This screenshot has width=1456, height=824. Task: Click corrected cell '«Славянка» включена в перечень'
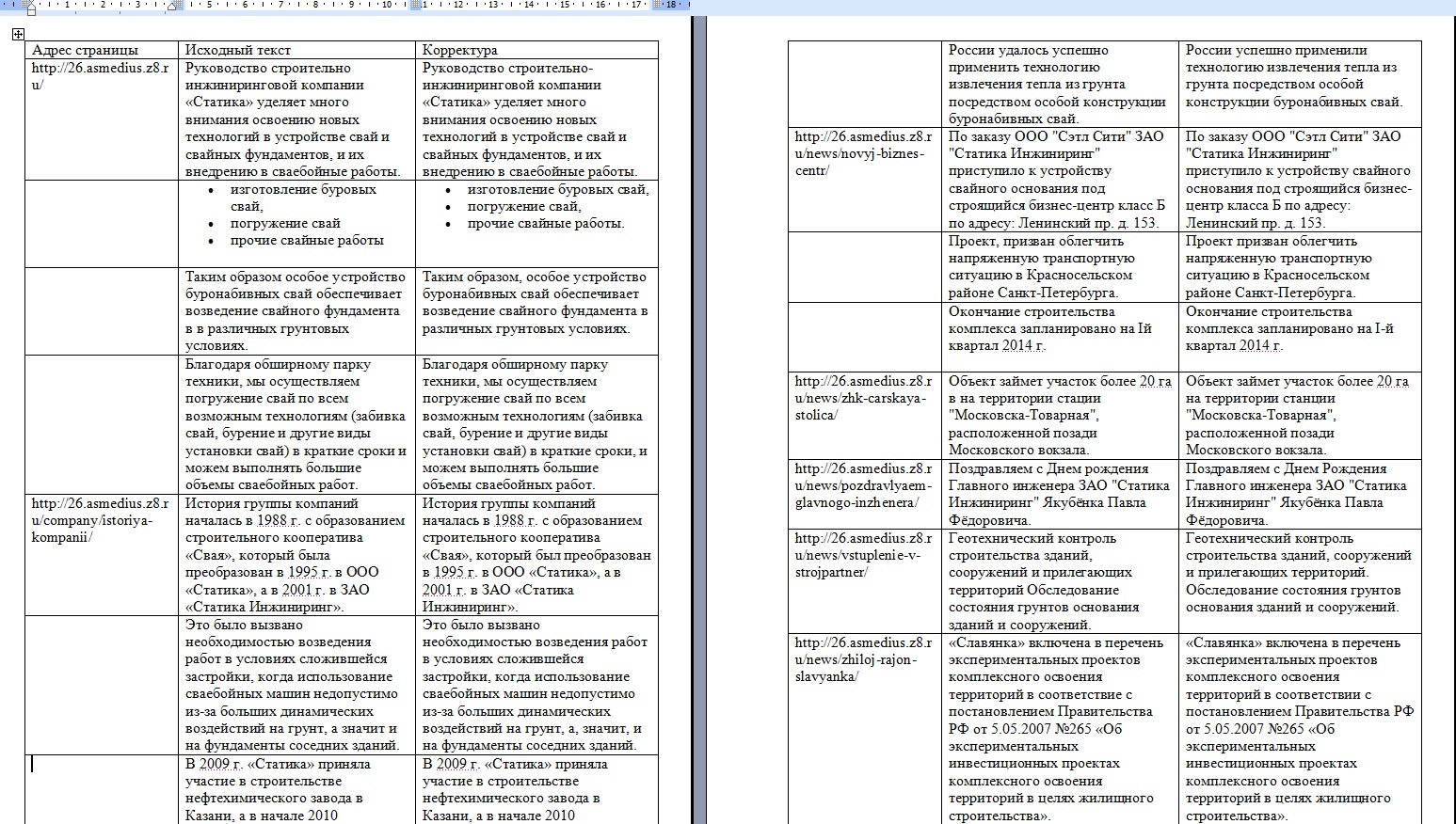(x=1300, y=729)
